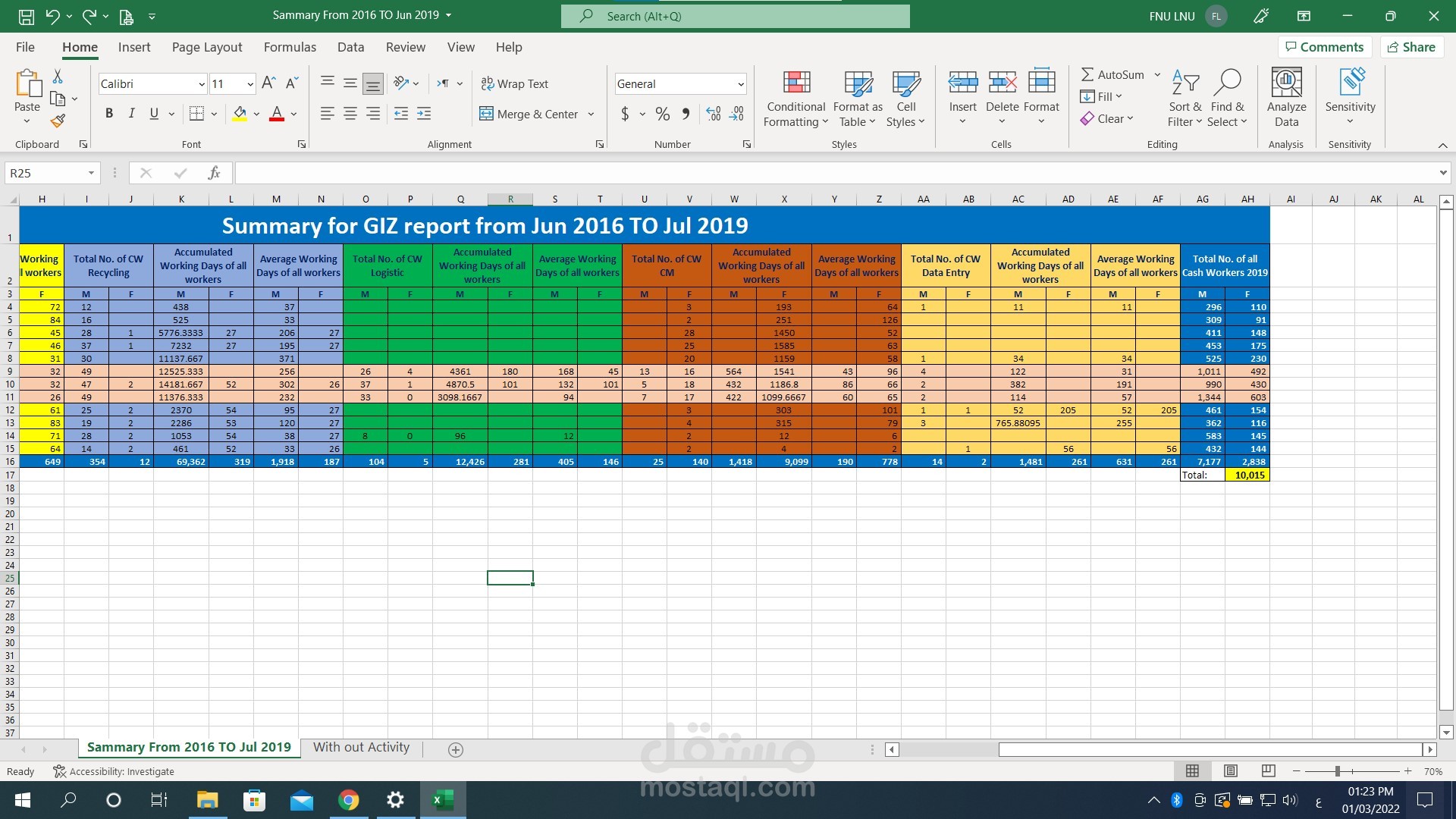The image size is (1456, 819).
Task: Click the Format Painter brush icon
Action: 58,121
